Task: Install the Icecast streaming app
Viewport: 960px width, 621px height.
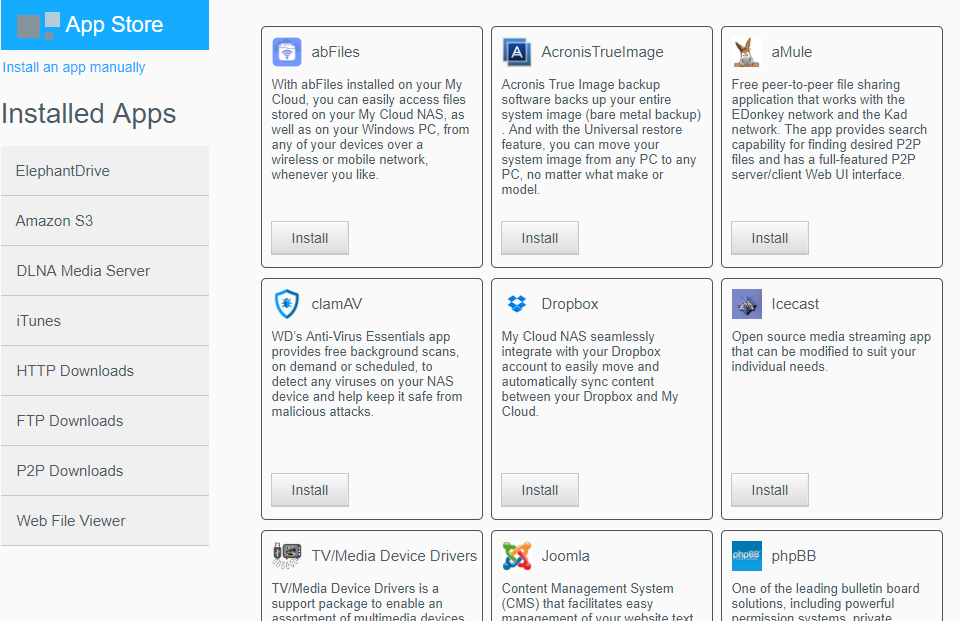Action: pyautogui.click(x=769, y=490)
